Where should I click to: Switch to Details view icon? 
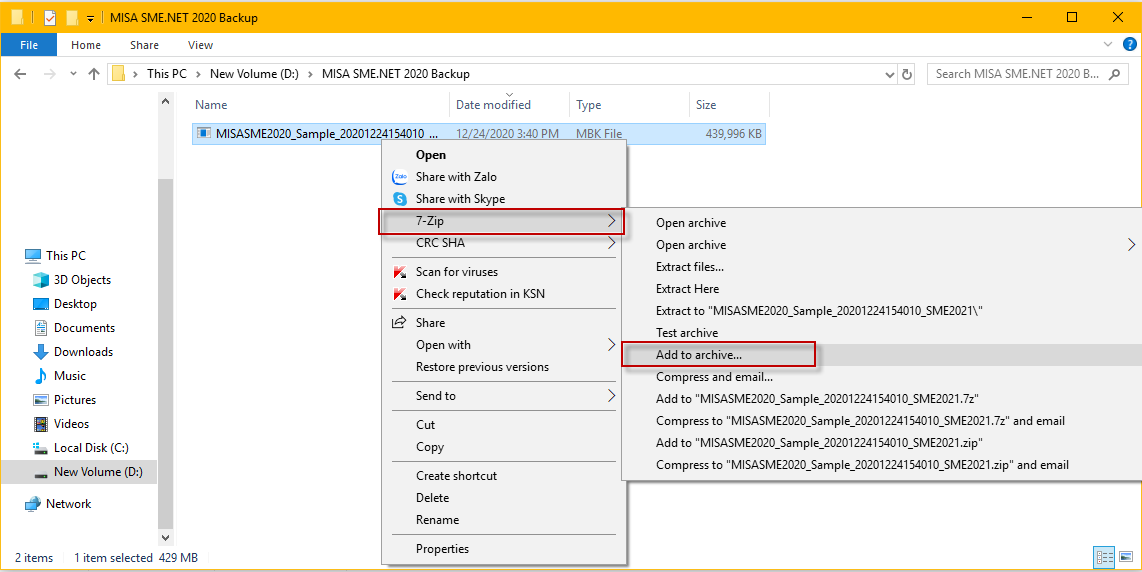pyautogui.click(x=1105, y=557)
